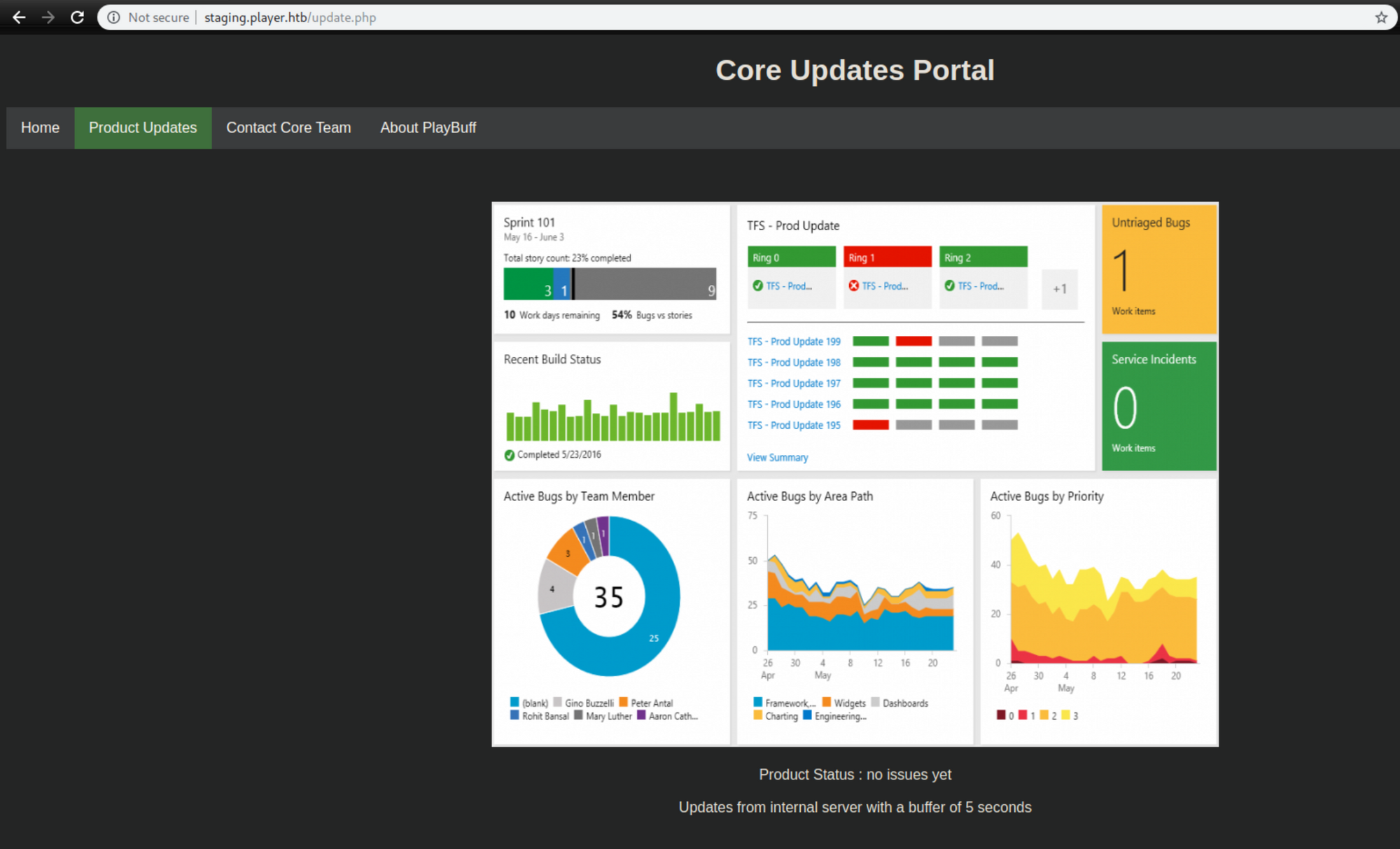This screenshot has height=849, width=1400.
Task: Click the red failed icon under Ring 1
Action: coord(853,286)
